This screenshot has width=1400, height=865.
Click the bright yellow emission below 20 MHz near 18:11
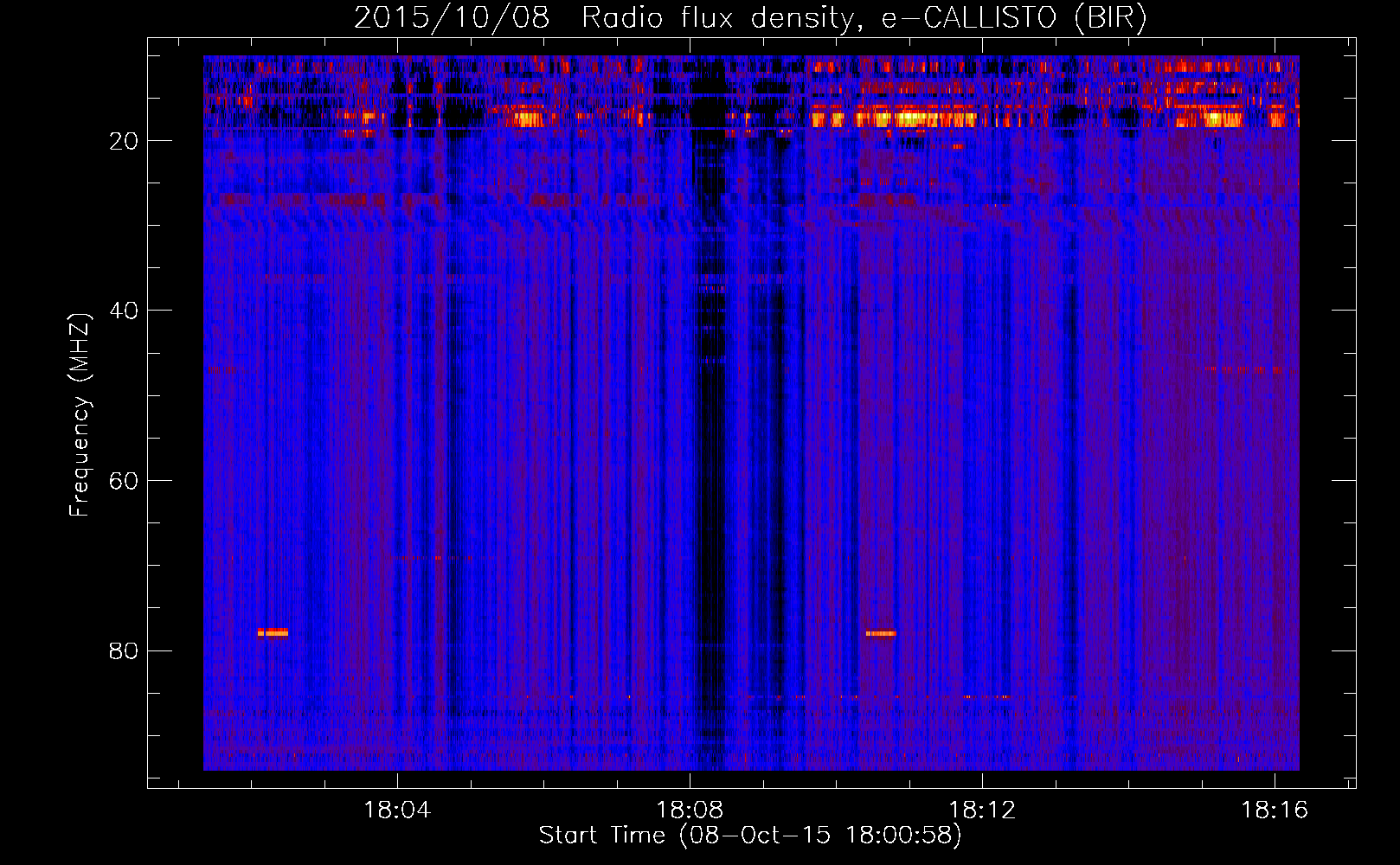(917, 119)
